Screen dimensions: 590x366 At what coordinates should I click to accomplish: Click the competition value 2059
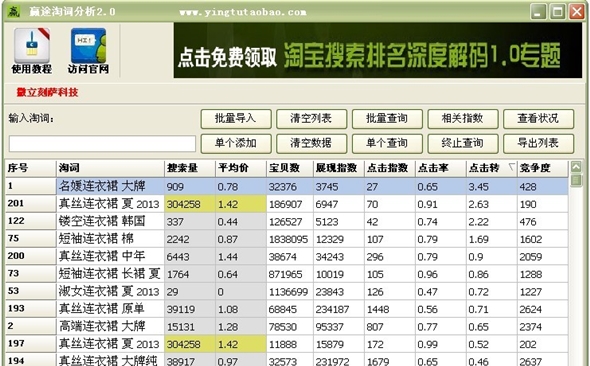pos(531,257)
